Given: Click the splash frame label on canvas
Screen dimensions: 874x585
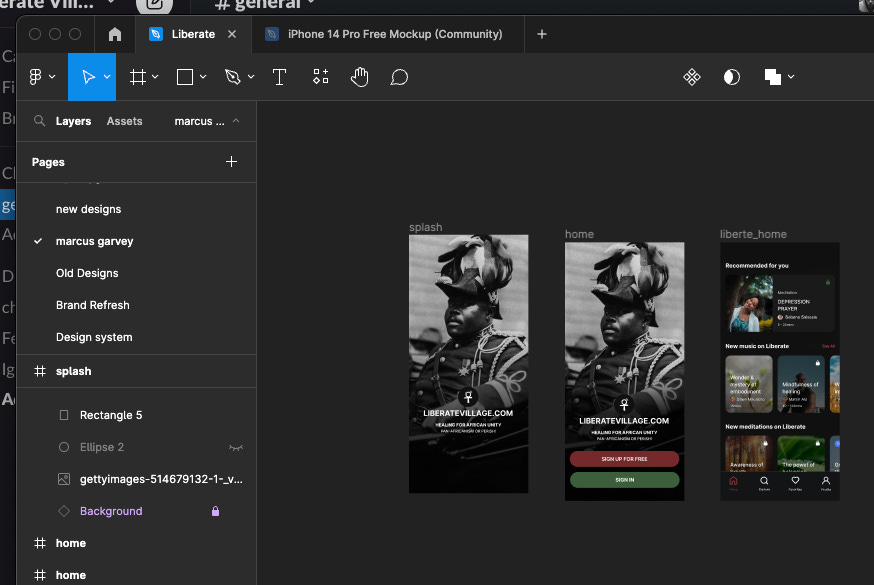Looking at the screenshot, I should click(x=425, y=227).
